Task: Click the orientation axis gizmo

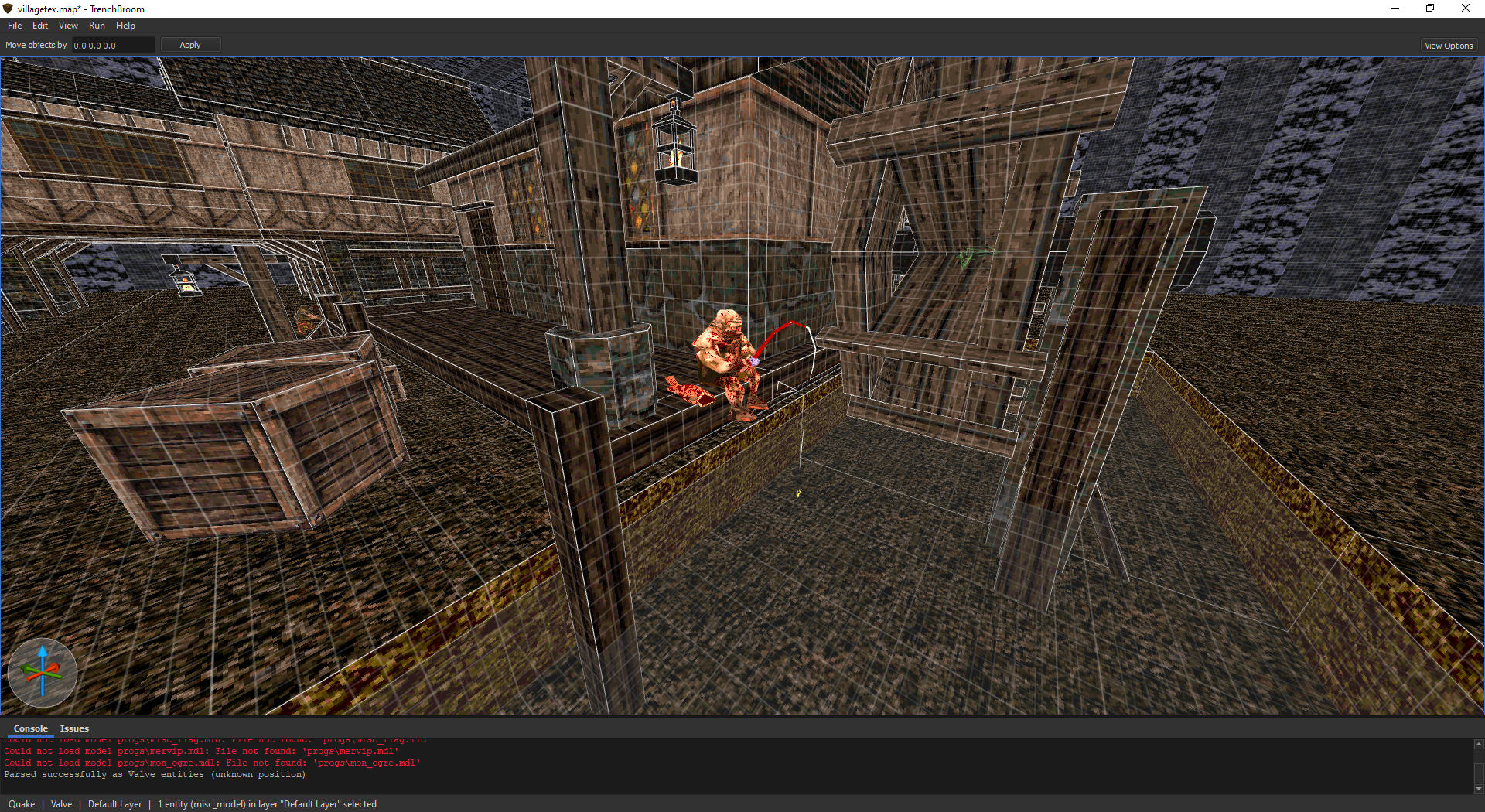Action: click(x=43, y=672)
